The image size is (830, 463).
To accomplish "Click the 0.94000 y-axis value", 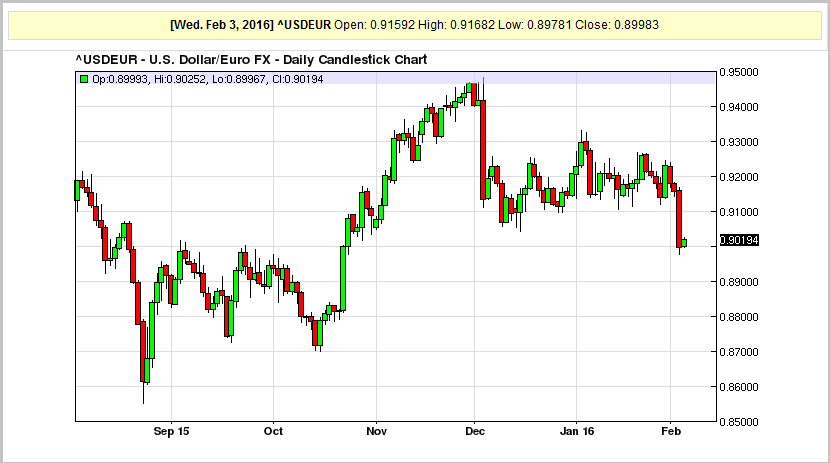I will point(739,107).
